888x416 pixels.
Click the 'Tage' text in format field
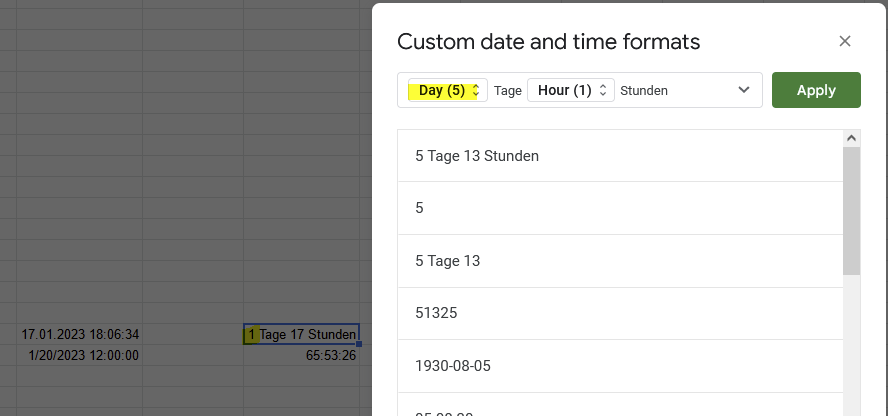click(508, 90)
